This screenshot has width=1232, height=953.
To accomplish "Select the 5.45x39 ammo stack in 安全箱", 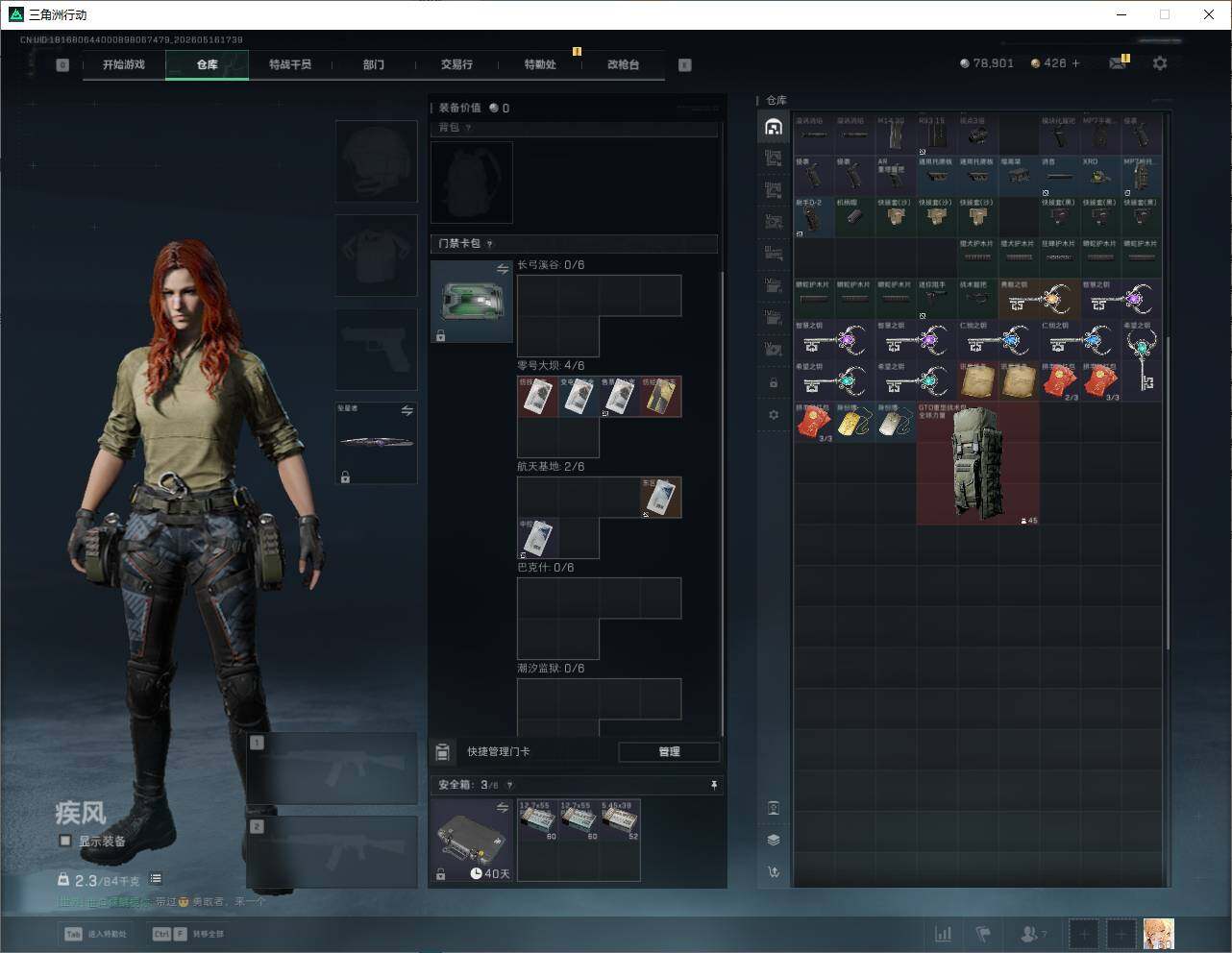I will tap(620, 819).
